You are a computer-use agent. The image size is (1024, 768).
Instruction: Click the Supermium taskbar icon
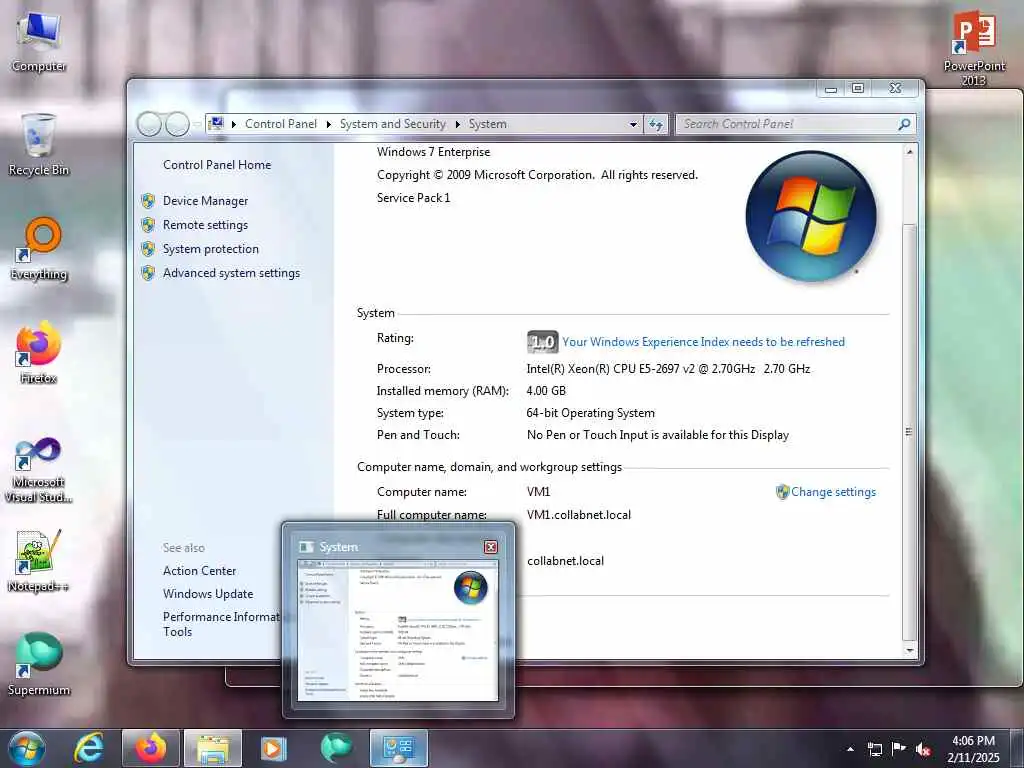click(336, 748)
